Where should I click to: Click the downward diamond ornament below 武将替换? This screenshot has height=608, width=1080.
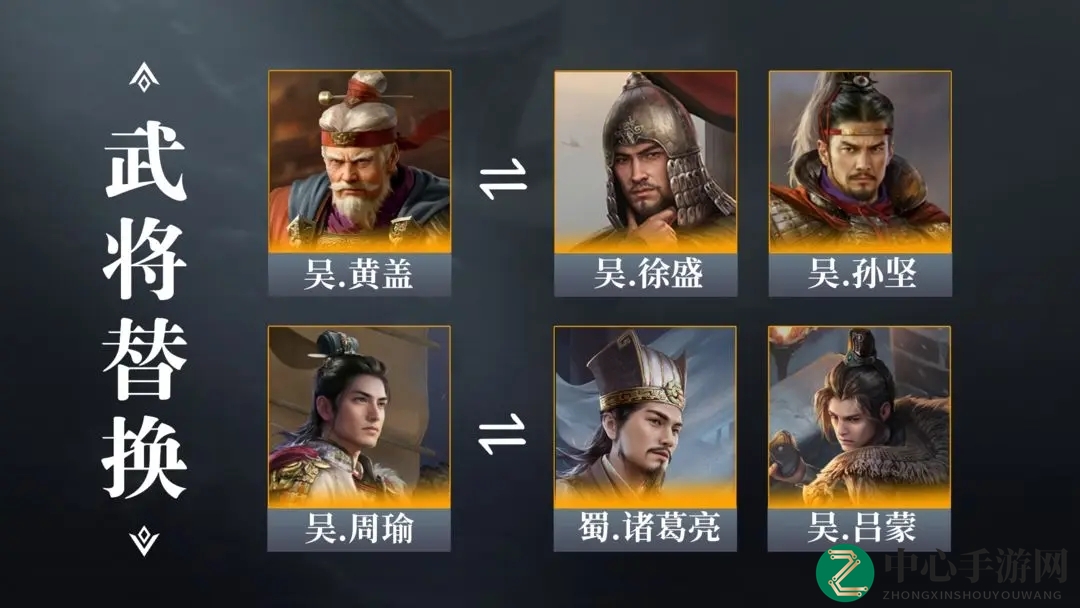pos(144,541)
